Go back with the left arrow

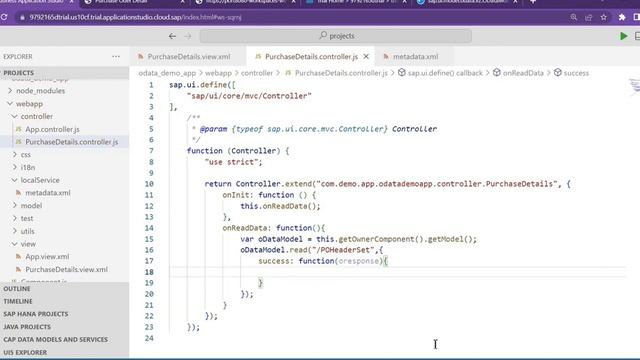point(172,36)
